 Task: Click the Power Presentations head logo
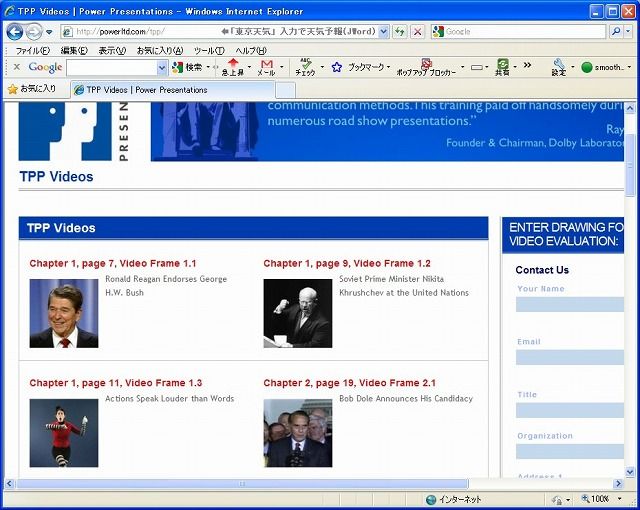(x=65, y=131)
